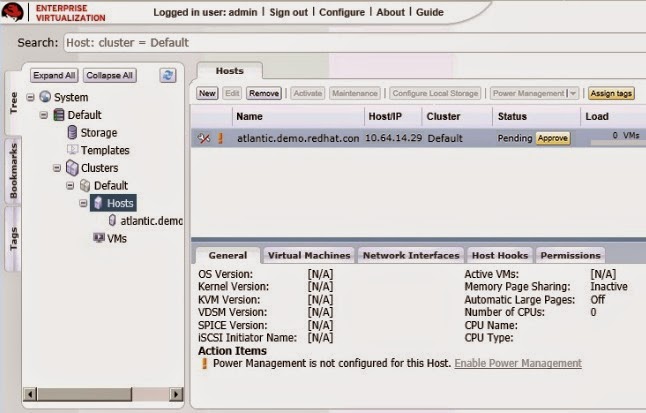Refresh the tree with refresh icon
The width and height of the screenshot is (646, 413).
(168, 75)
